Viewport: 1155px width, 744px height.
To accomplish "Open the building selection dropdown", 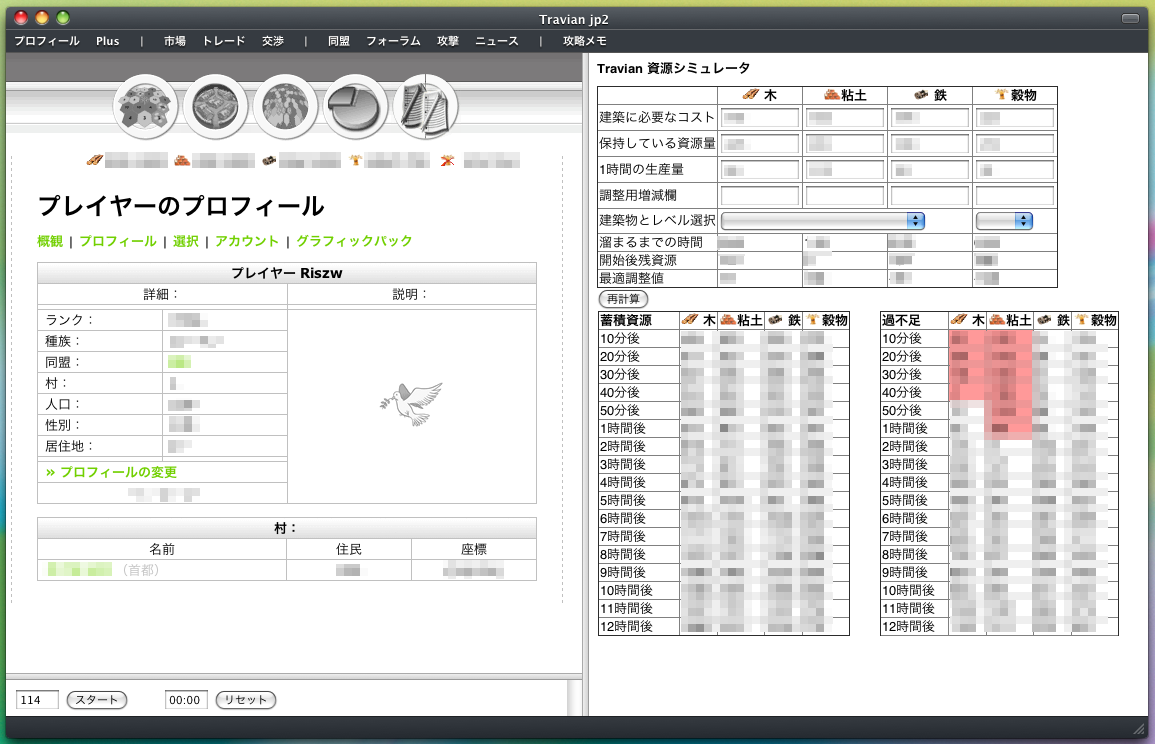I will [822, 221].
